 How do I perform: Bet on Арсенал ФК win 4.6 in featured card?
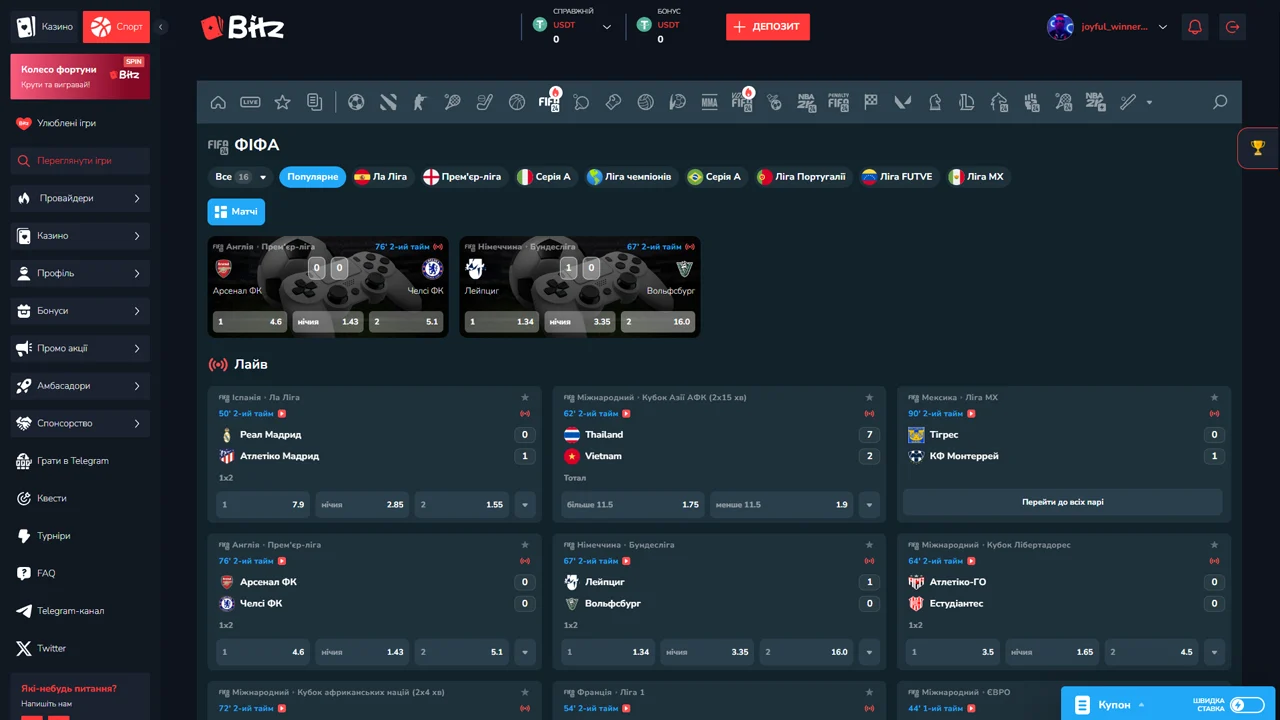[249, 322]
